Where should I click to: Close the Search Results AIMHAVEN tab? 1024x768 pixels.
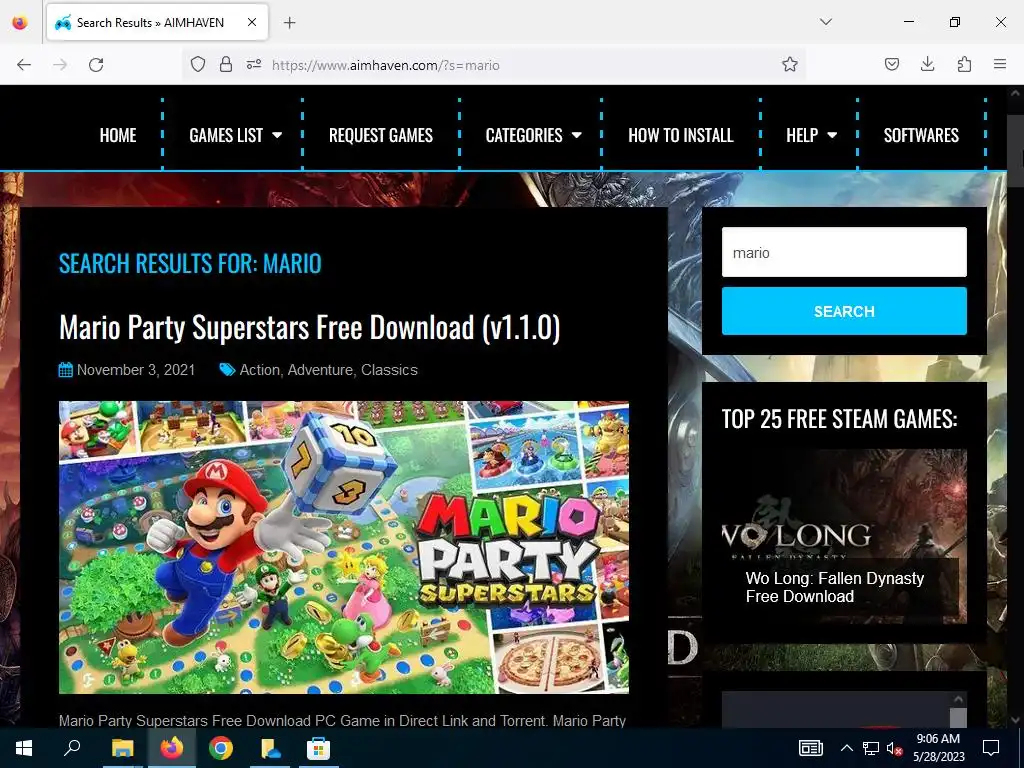click(252, 22)
